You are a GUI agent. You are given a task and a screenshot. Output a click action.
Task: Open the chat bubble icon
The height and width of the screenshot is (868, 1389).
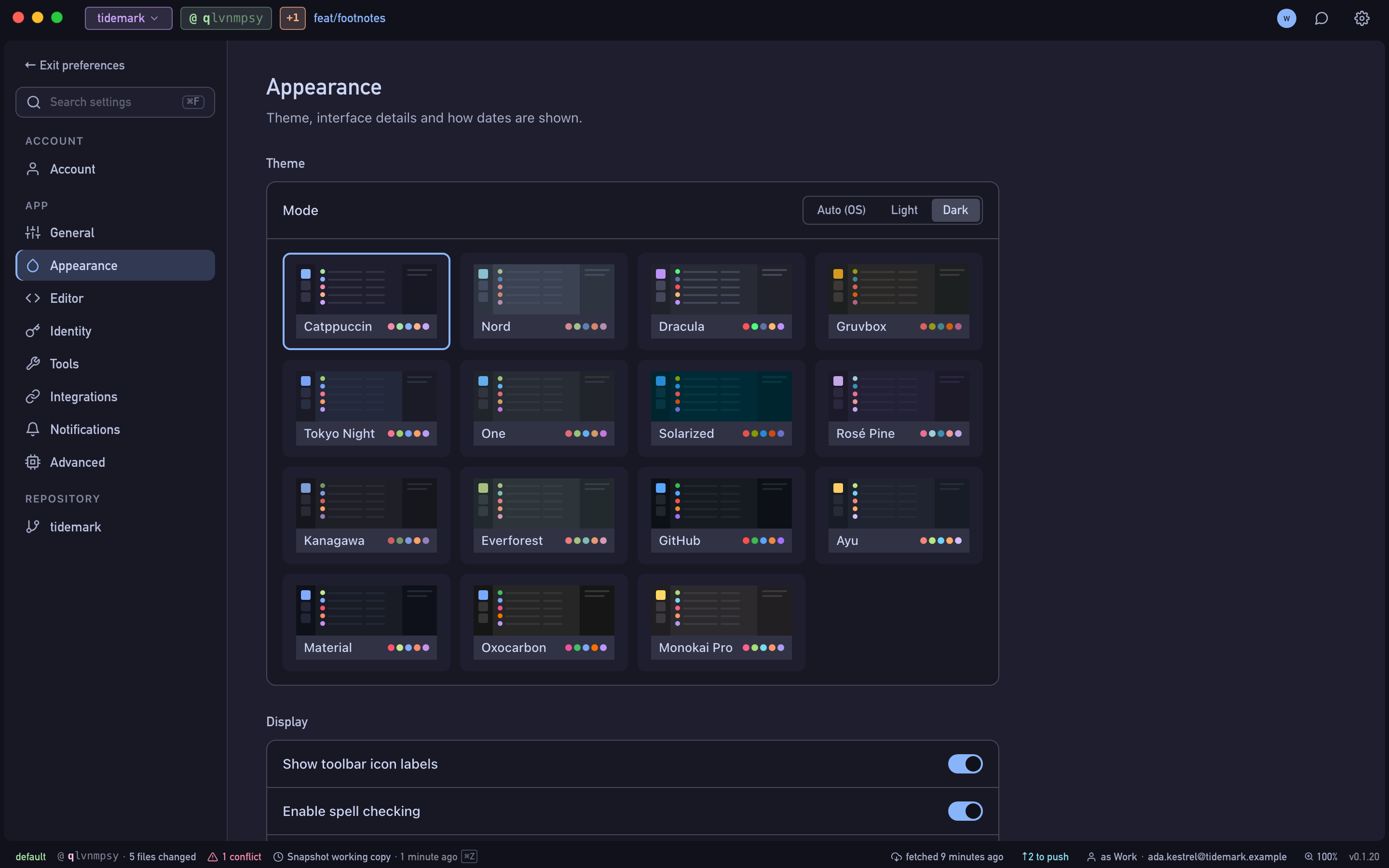tap(1321, 18)
